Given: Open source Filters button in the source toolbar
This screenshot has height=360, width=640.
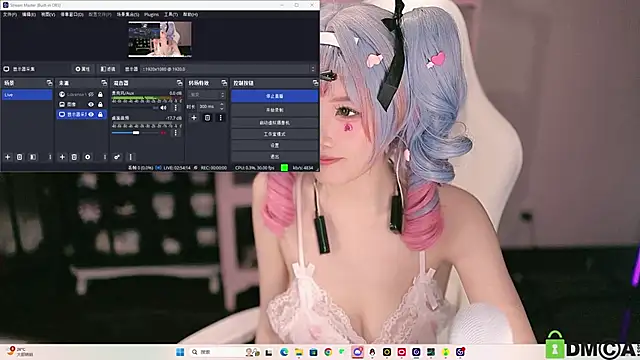Looking at the screenshot, I should click(x=108, y=69).
